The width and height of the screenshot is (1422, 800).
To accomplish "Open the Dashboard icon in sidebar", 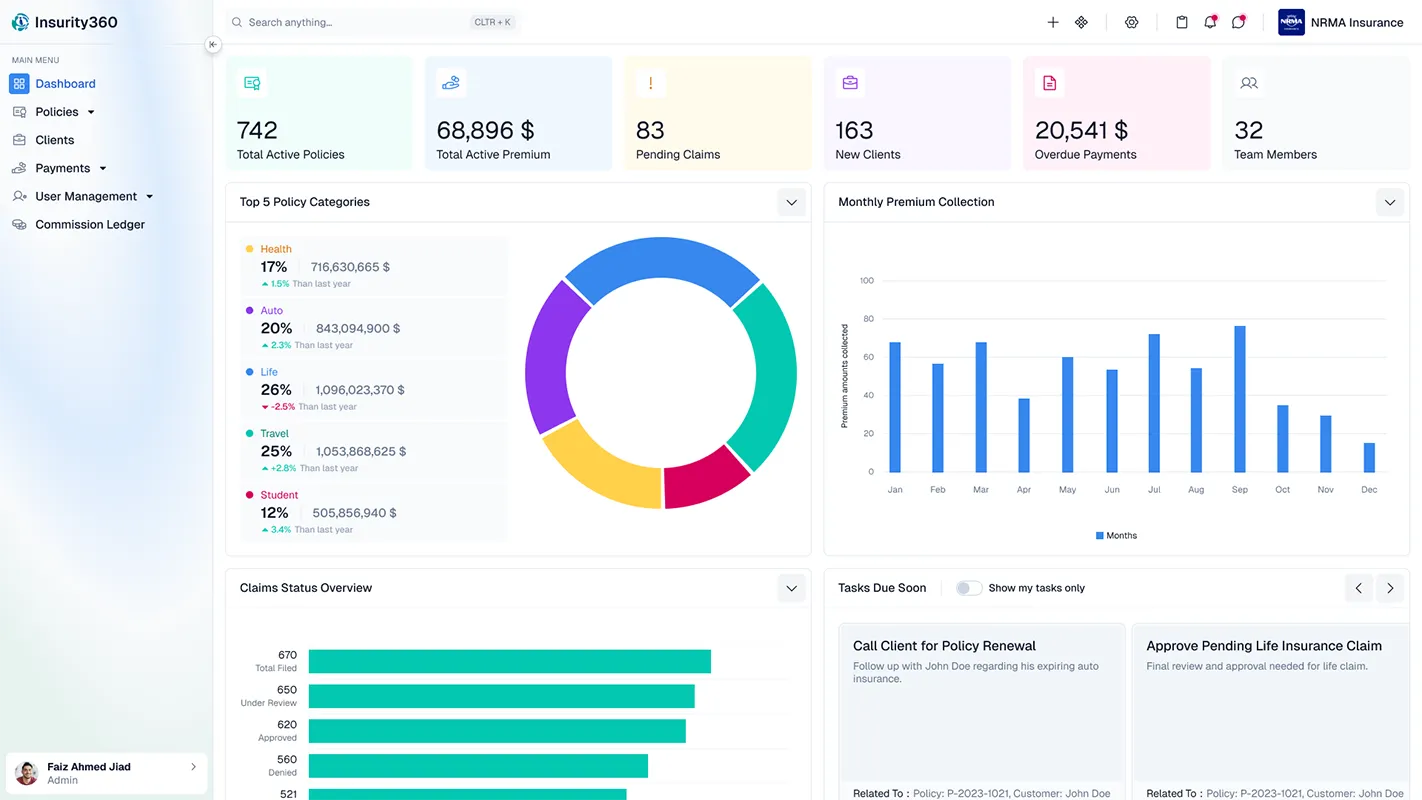I will 18,84.
